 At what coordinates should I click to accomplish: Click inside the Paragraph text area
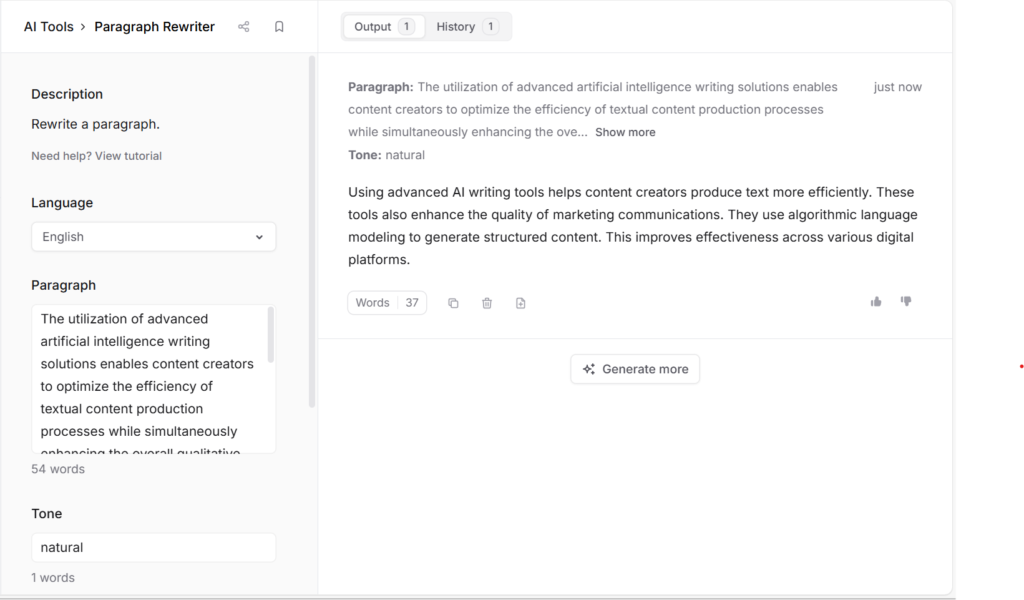tap(150, 380)
